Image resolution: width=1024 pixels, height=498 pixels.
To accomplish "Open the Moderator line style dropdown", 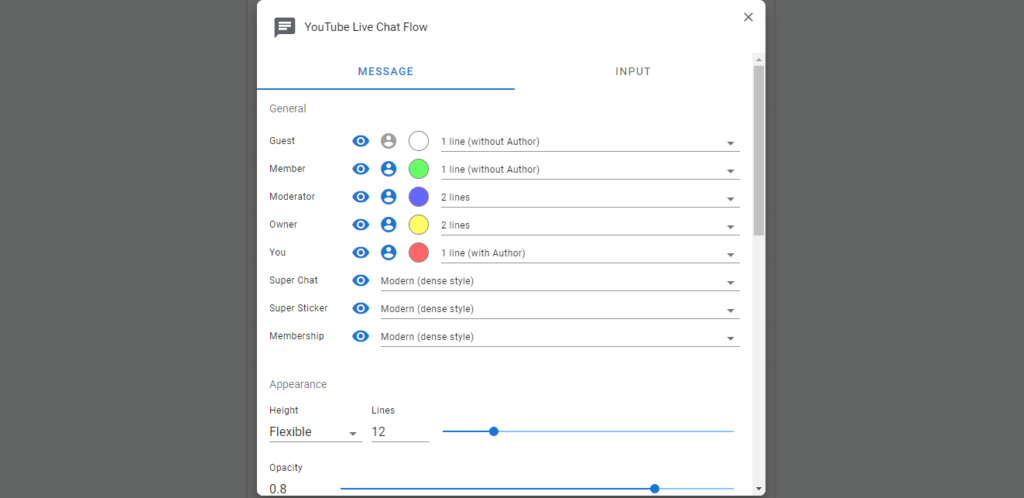I will [x=590, y=198].
